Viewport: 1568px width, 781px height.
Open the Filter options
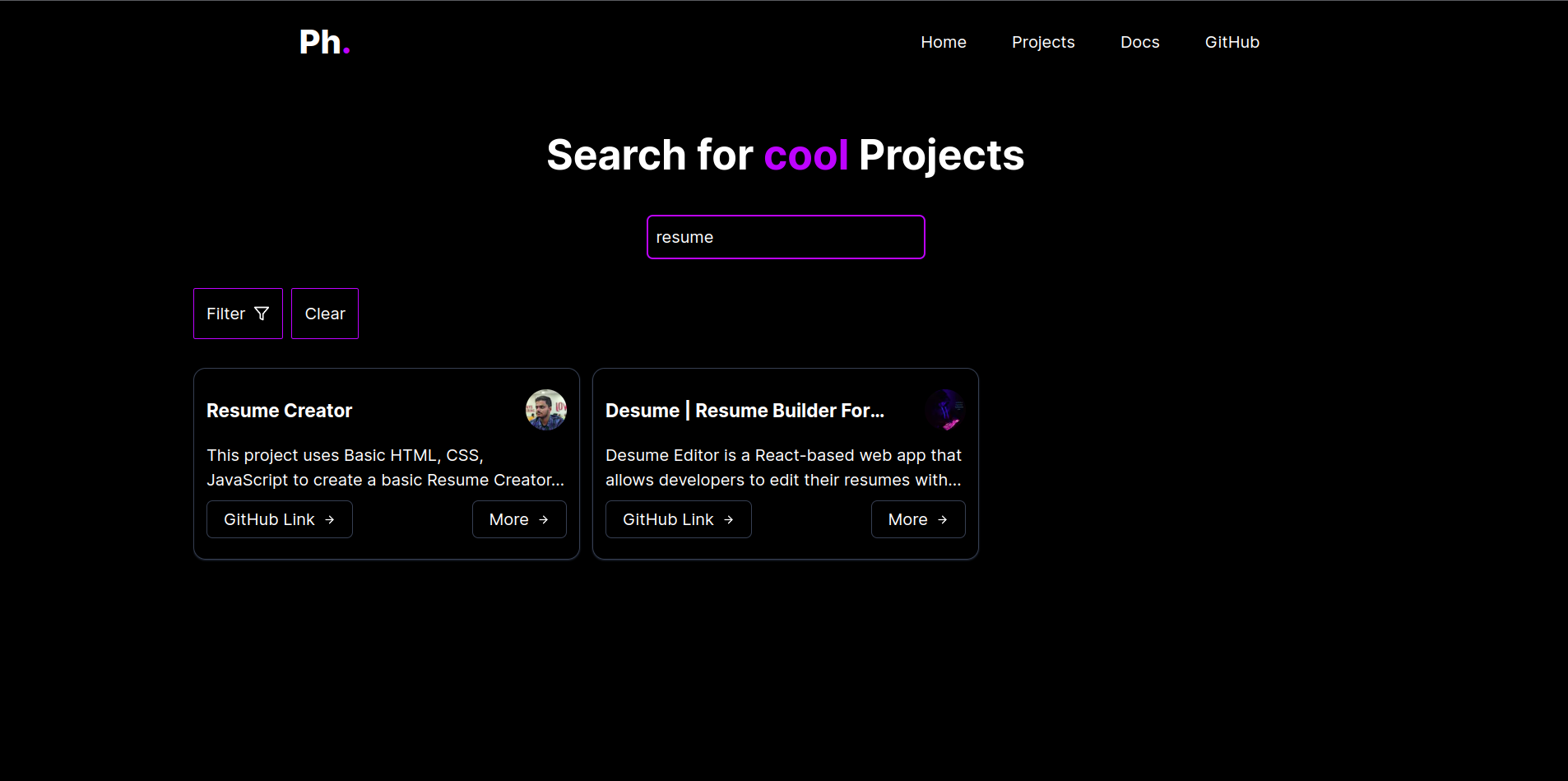click(x=238, y=313)
